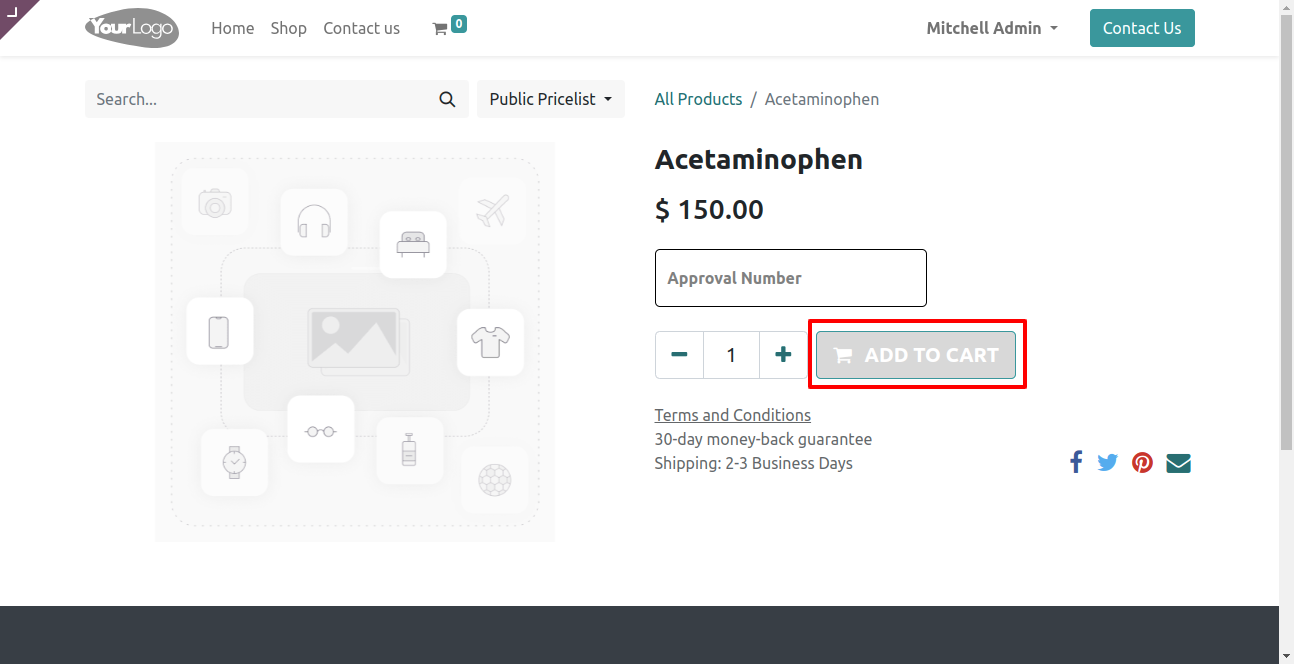Image resolution: width=1294 pixels, height=664 pixels.
Task: Click the All Products breadcrumb
Action: pos(698,99)
